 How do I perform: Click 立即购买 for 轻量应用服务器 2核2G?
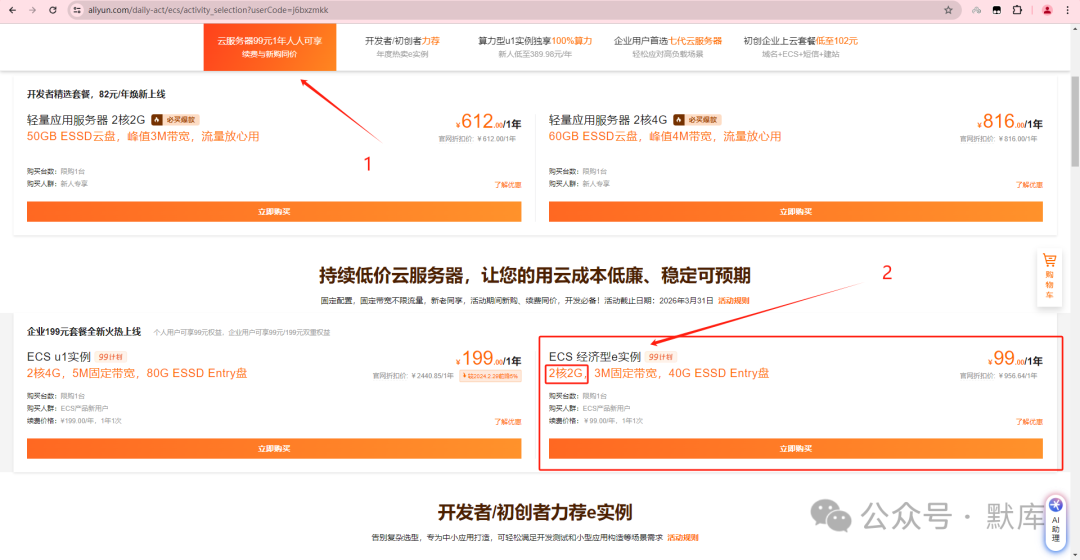[274, 211]
